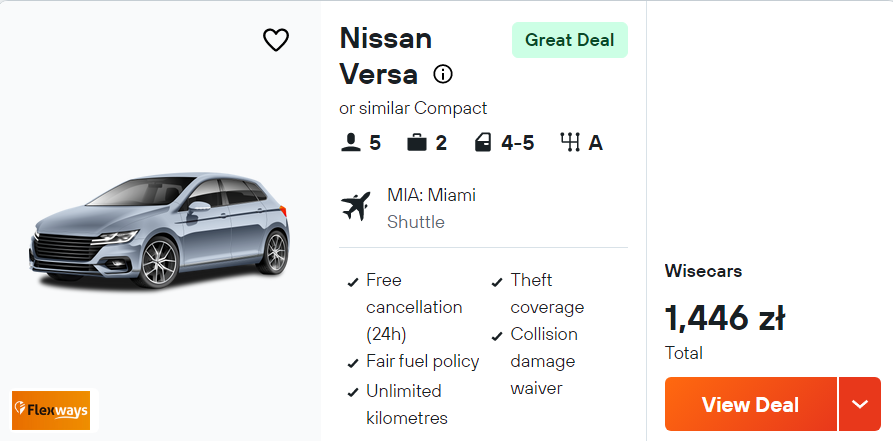Viewport: 893px width, 441px height.
Task: Click the heart favorite icon
Action: [x=275, y=40]
